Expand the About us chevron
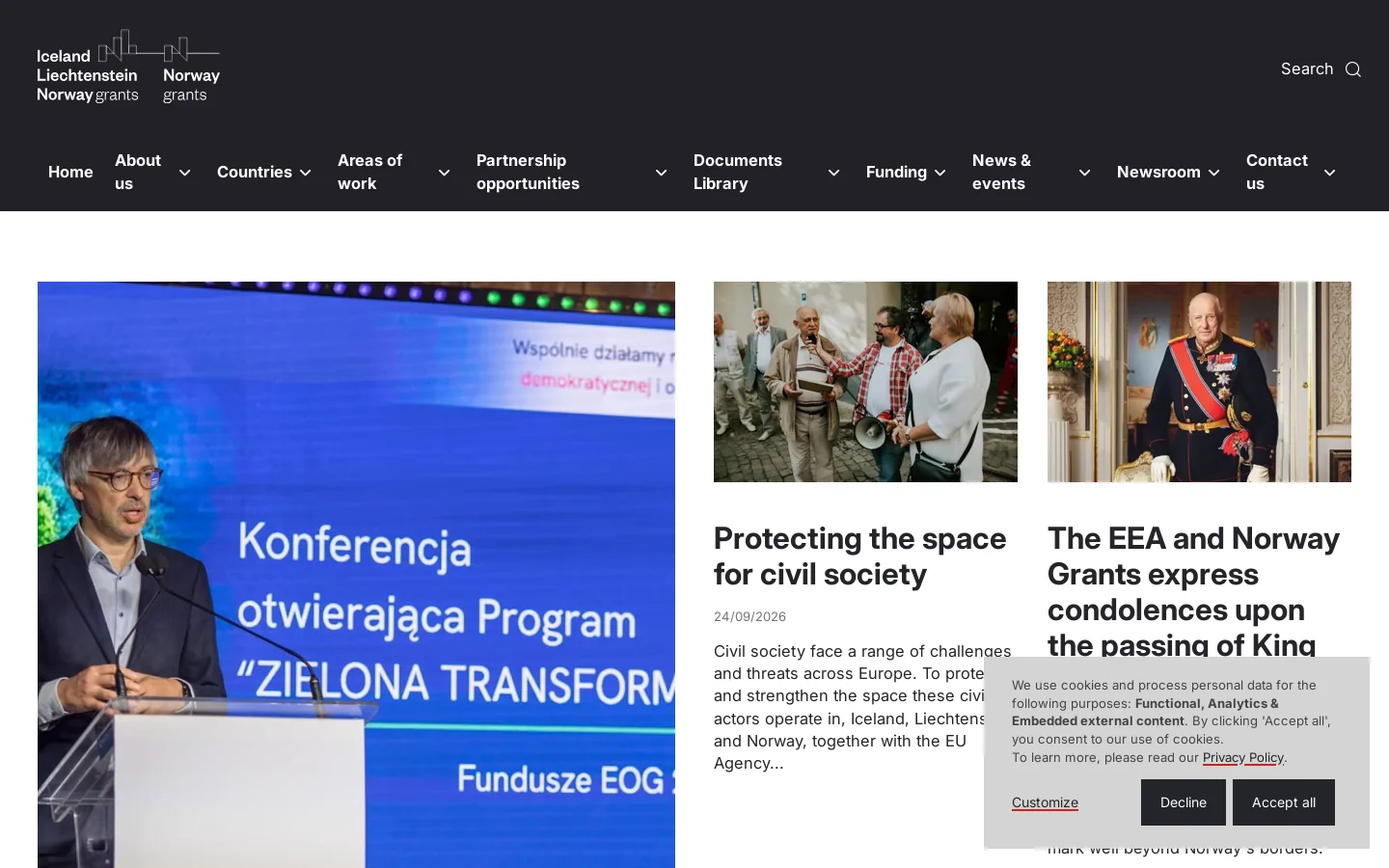Image resolution: width=1389 pixels, height=868 pixels. click(185, 173)
